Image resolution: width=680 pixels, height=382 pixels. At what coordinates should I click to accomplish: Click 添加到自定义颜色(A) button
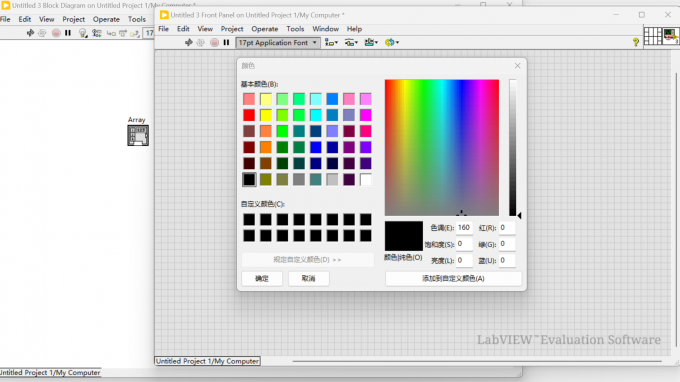pos(453,278)
